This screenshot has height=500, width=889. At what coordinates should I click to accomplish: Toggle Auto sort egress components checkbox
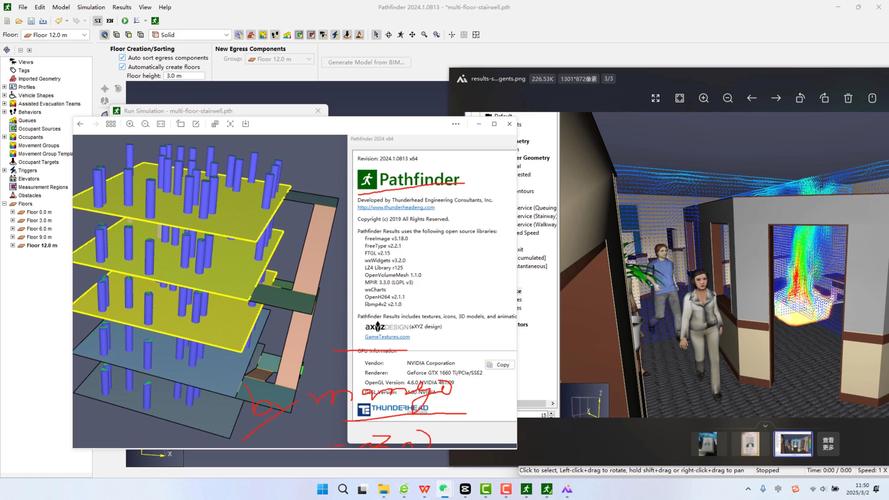pos(122,58)
